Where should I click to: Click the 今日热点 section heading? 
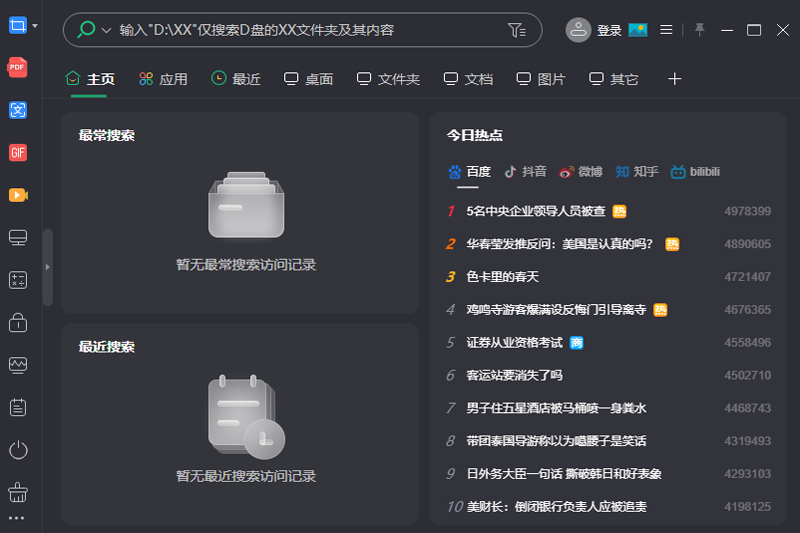[475, 136]
